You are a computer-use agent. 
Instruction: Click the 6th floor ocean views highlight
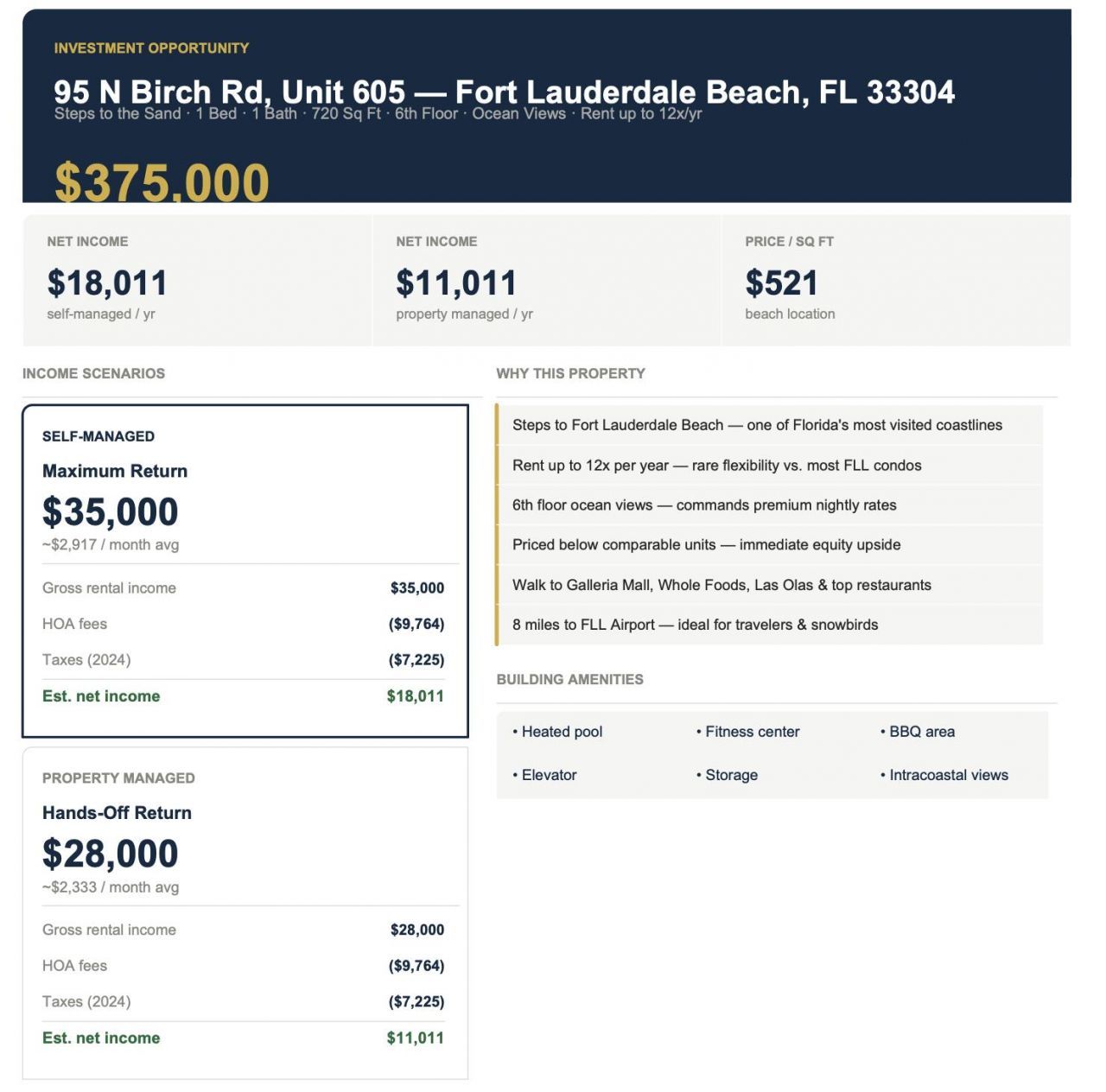click(x=704, y=505)
